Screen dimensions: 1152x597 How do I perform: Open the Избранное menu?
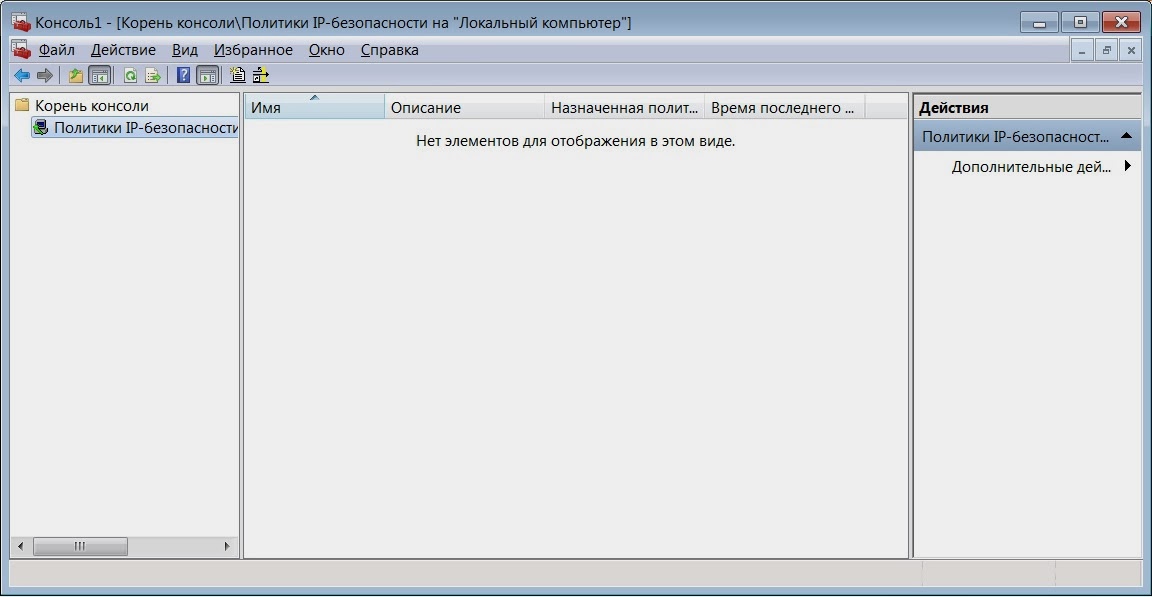(253, 50)
